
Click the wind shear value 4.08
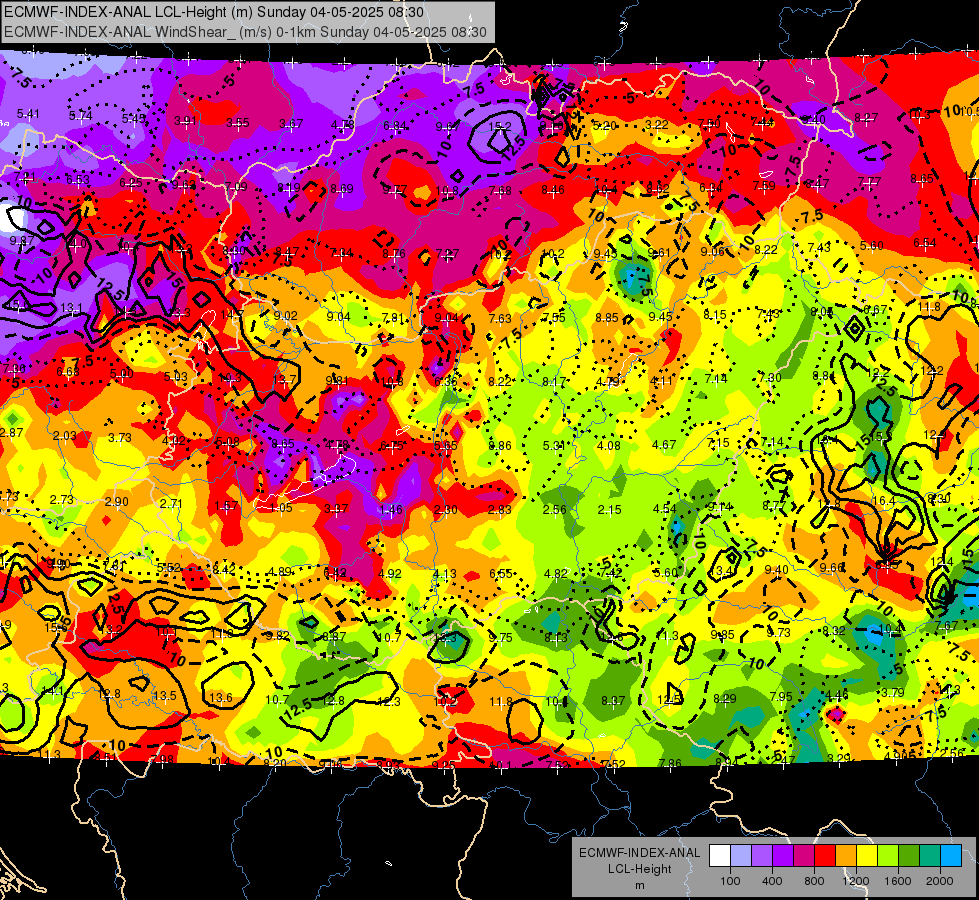609,445
